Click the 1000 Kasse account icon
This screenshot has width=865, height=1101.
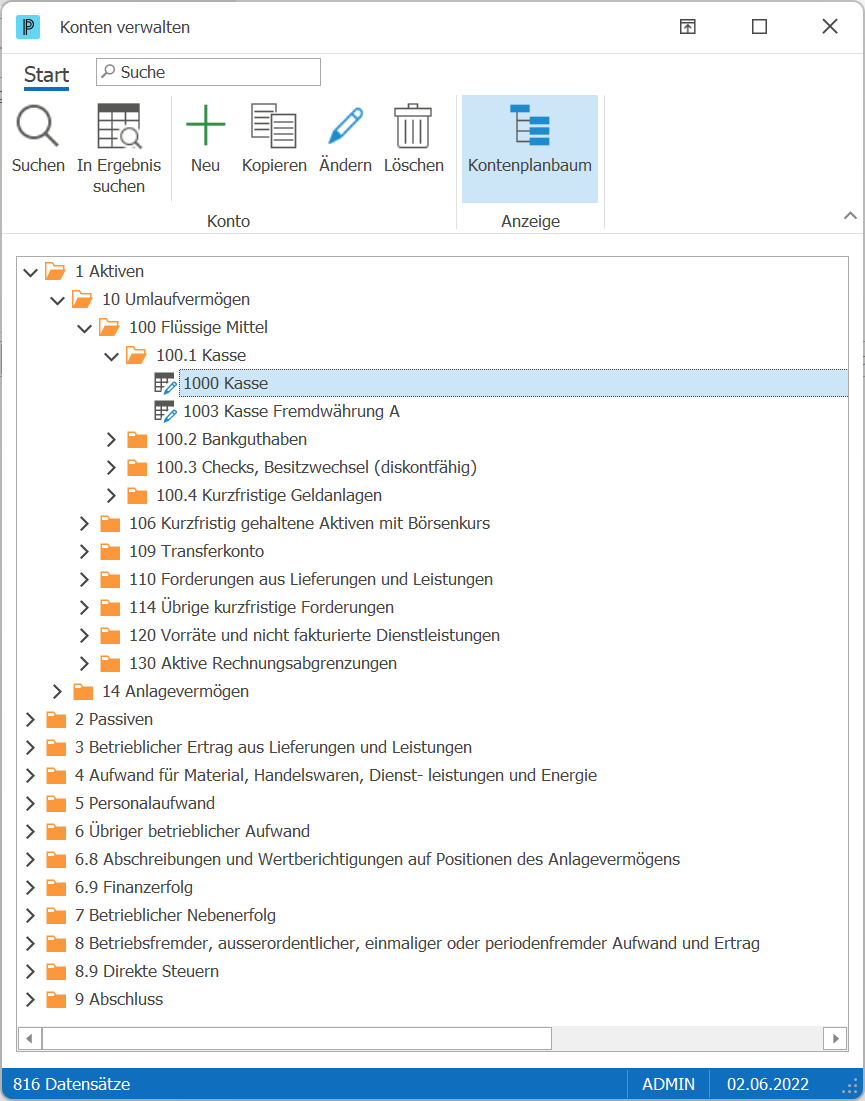pyautogui.click(x=165, y=383)
